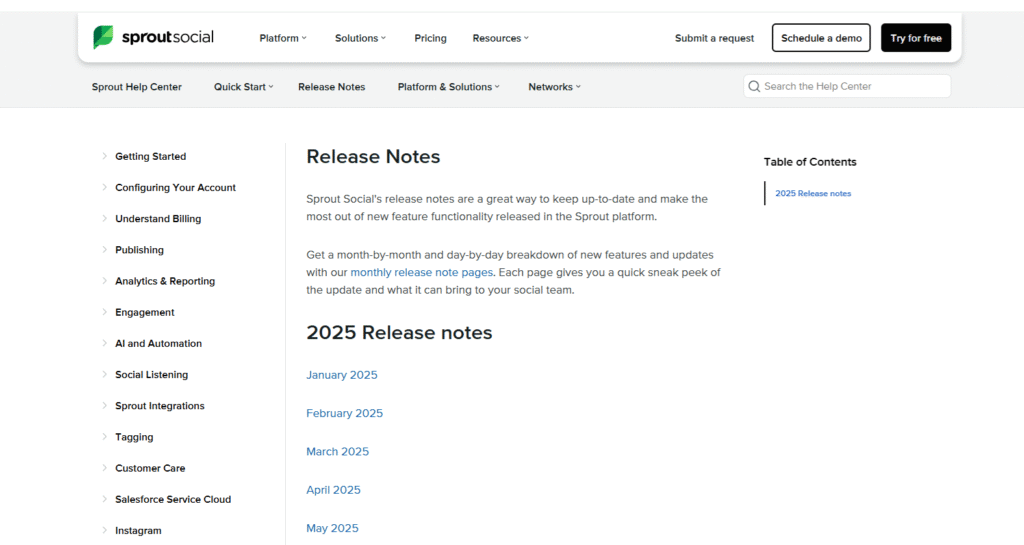Expand the Understand Billing chevron
The height and width of the screenshot is (545, 1024).
coord(104,219)
